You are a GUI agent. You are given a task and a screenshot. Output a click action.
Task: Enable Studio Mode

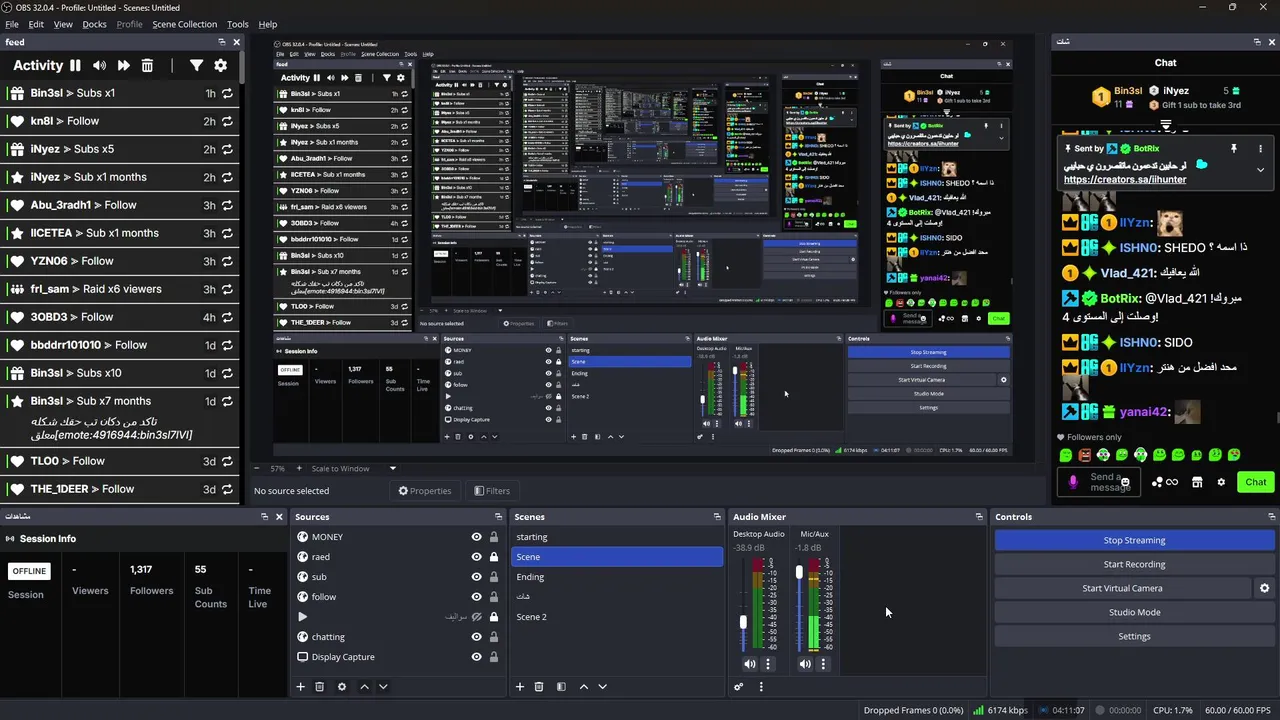(x=1134, y=612)
